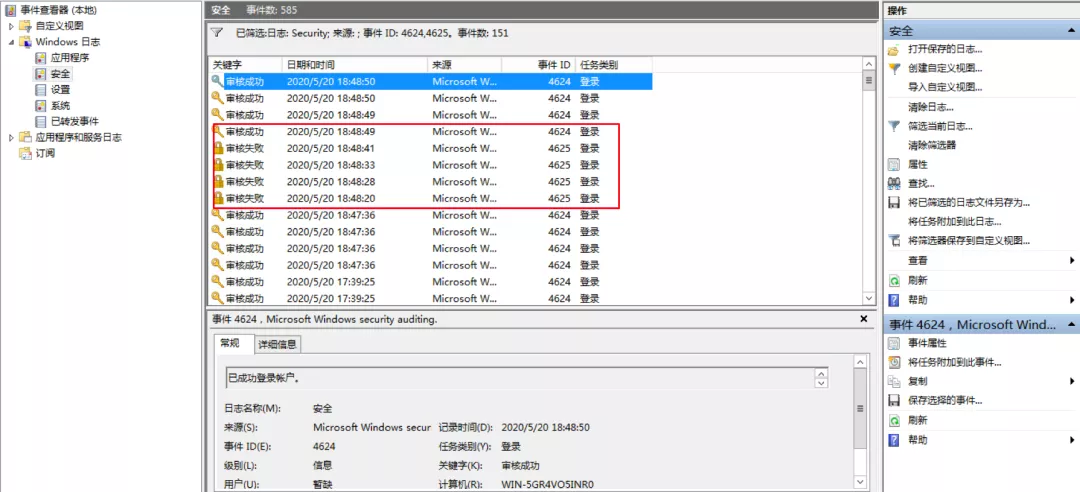Click 筛选当前日志 action

940,127
